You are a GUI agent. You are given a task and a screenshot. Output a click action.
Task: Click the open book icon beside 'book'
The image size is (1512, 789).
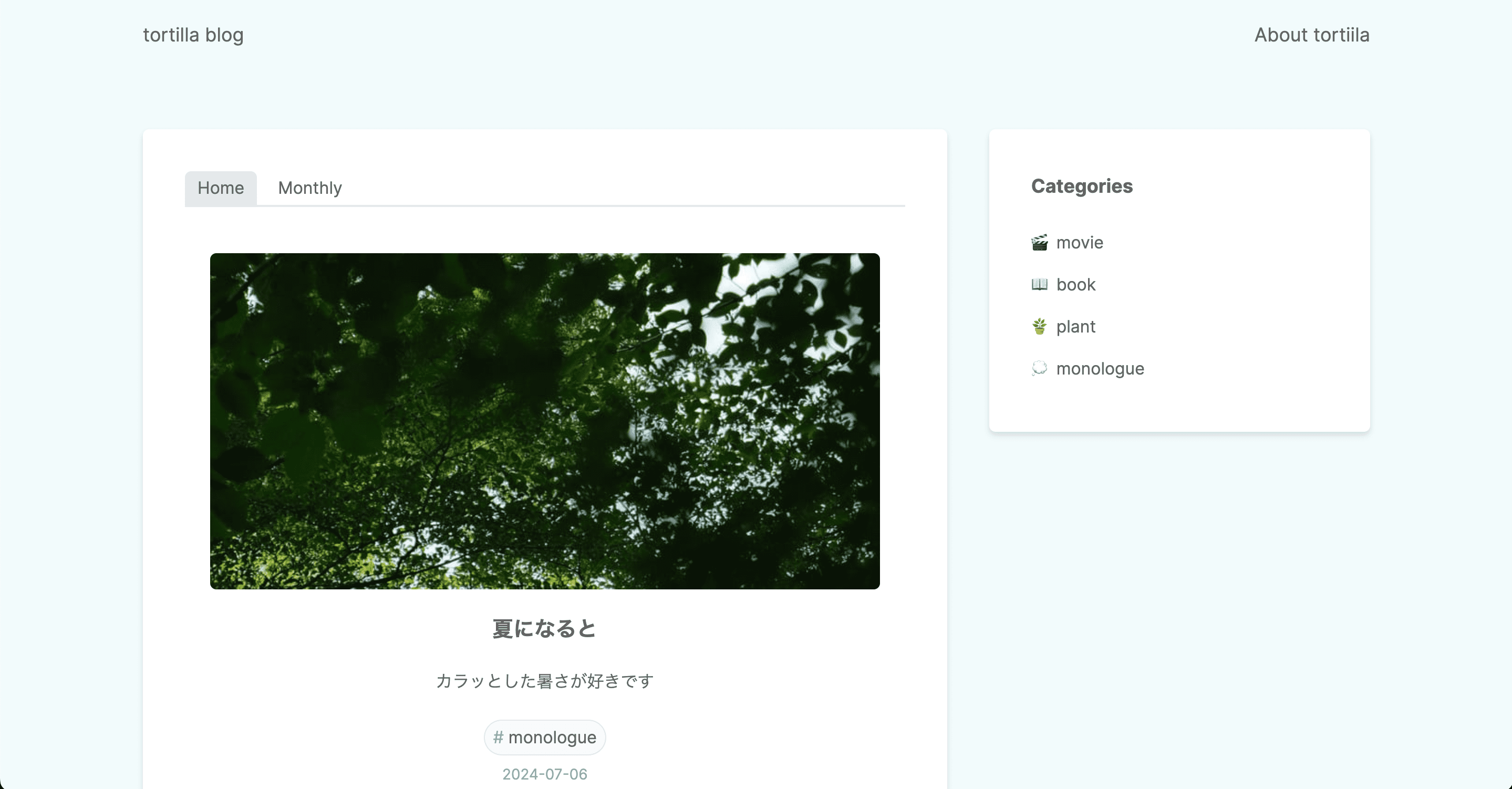click(1039, 285)
